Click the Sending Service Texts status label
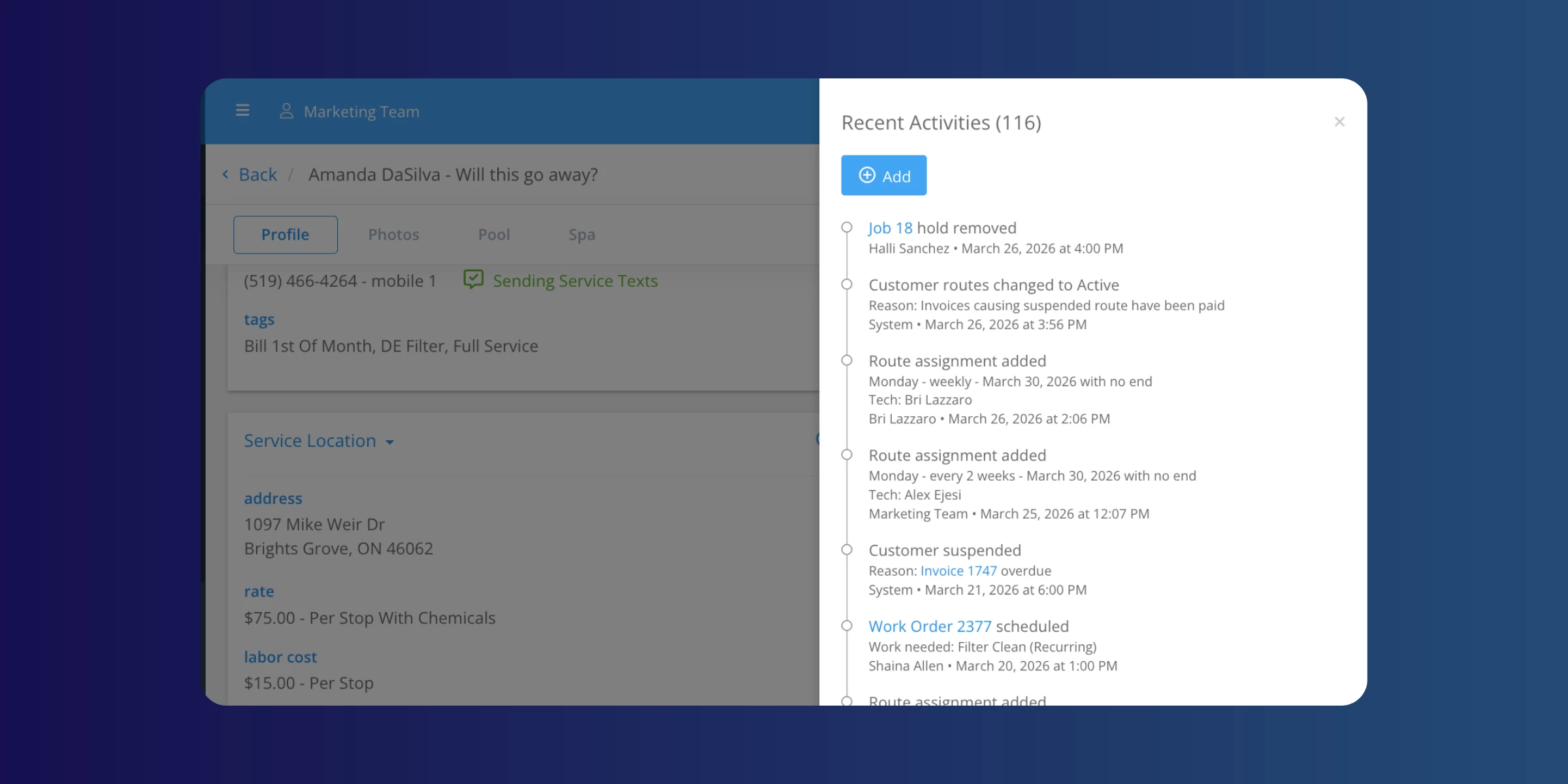1568x784 pixels. point(575,281)
